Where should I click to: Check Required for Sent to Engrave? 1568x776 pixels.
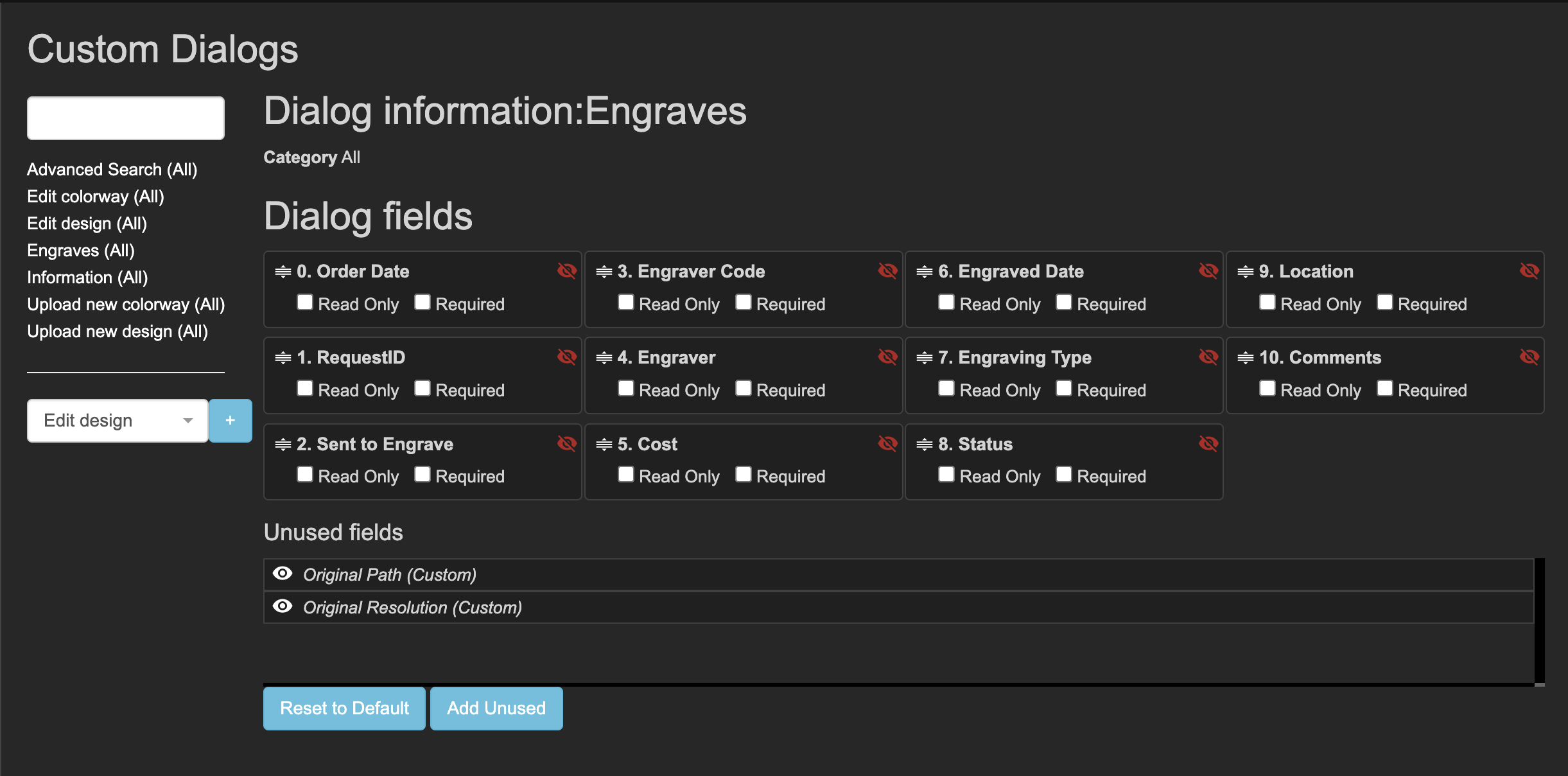pos(422,475)
